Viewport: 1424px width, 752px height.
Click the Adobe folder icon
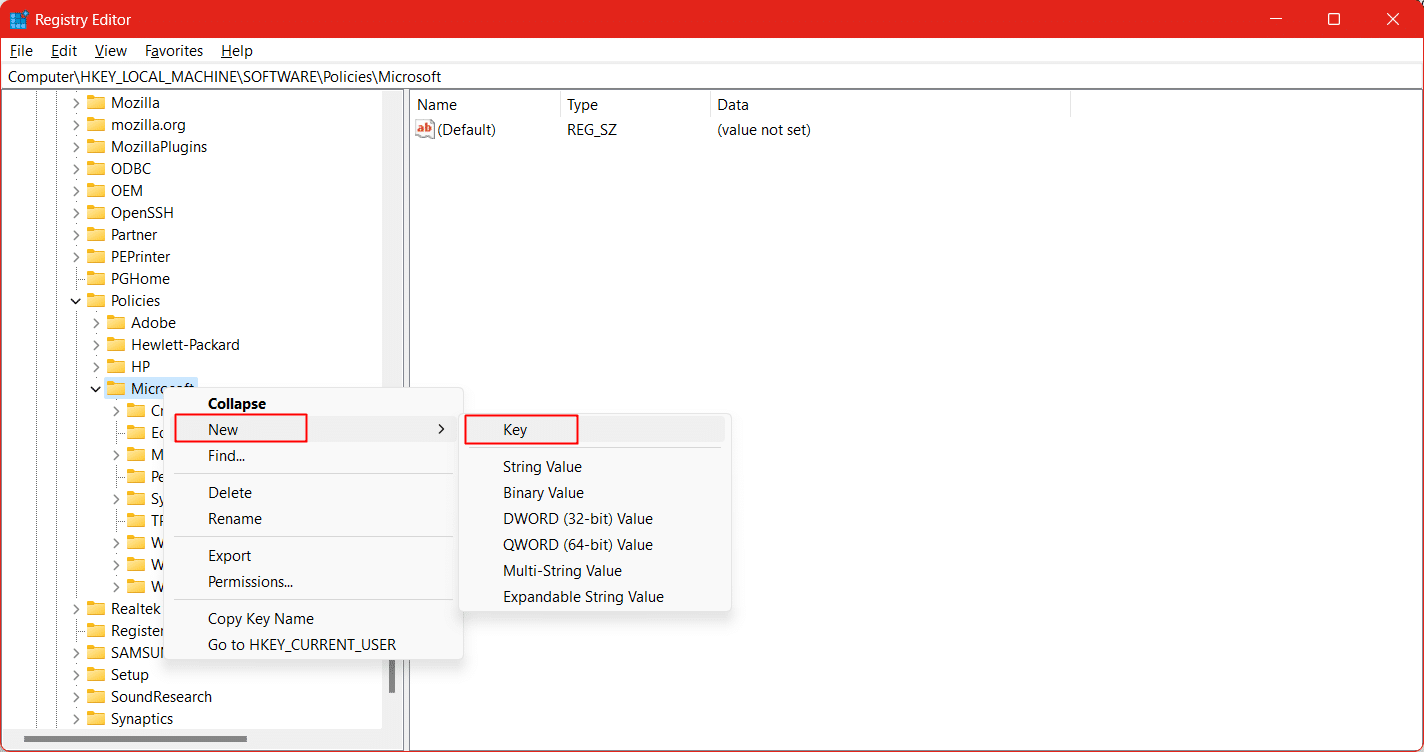[x=116, y=322]
